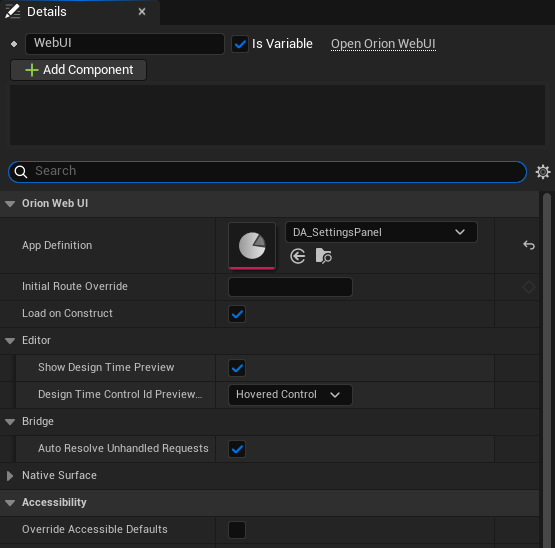Click the Initial Route Override reset diamond
This screenshot has width=555, height=548.
pyautogui.click(x=529, y=287)
